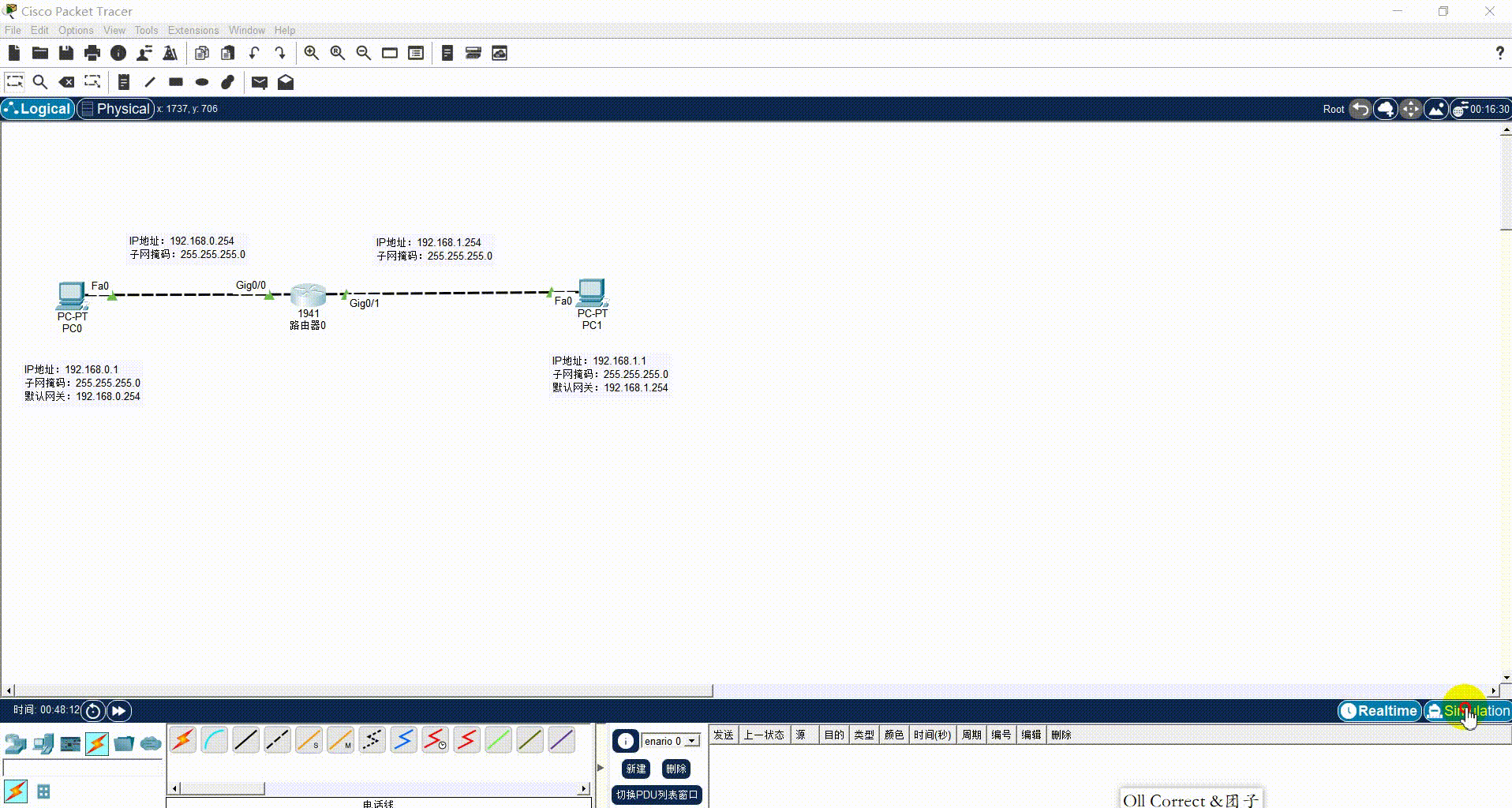Select the automatic connection lightning cable

pyautogui.click(x=183, y=740)
